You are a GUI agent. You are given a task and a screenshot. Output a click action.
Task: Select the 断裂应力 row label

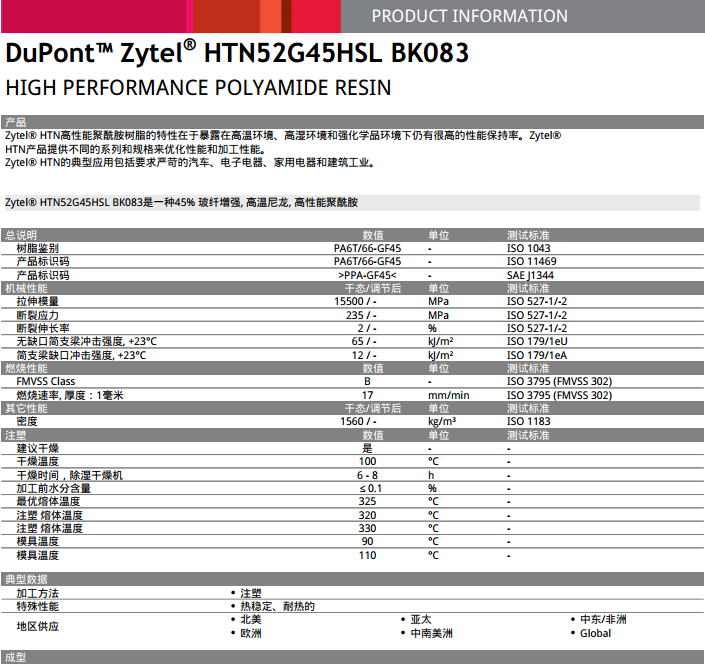(x=38, y=315)
